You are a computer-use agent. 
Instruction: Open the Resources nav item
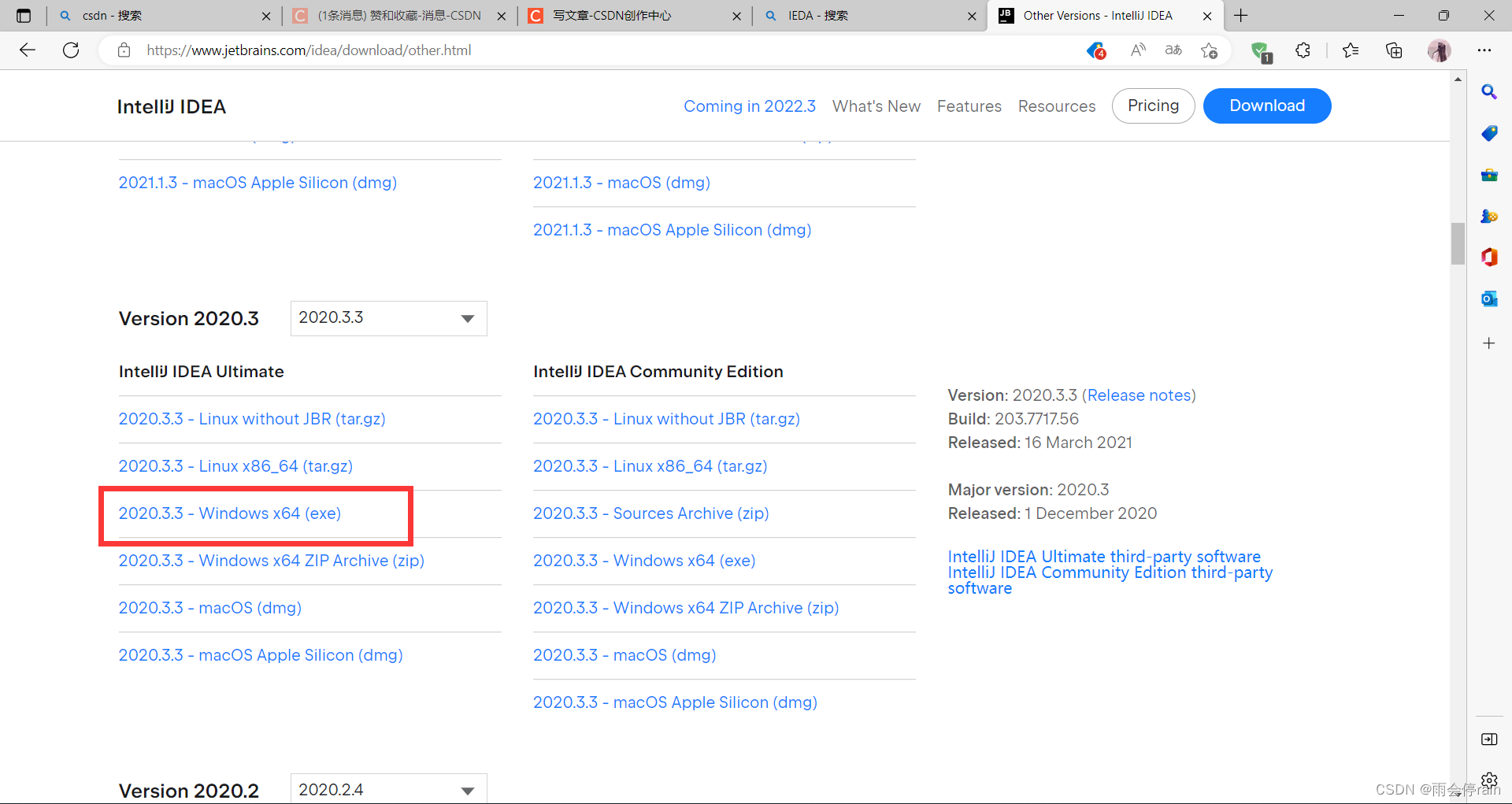coord(1057,106)
